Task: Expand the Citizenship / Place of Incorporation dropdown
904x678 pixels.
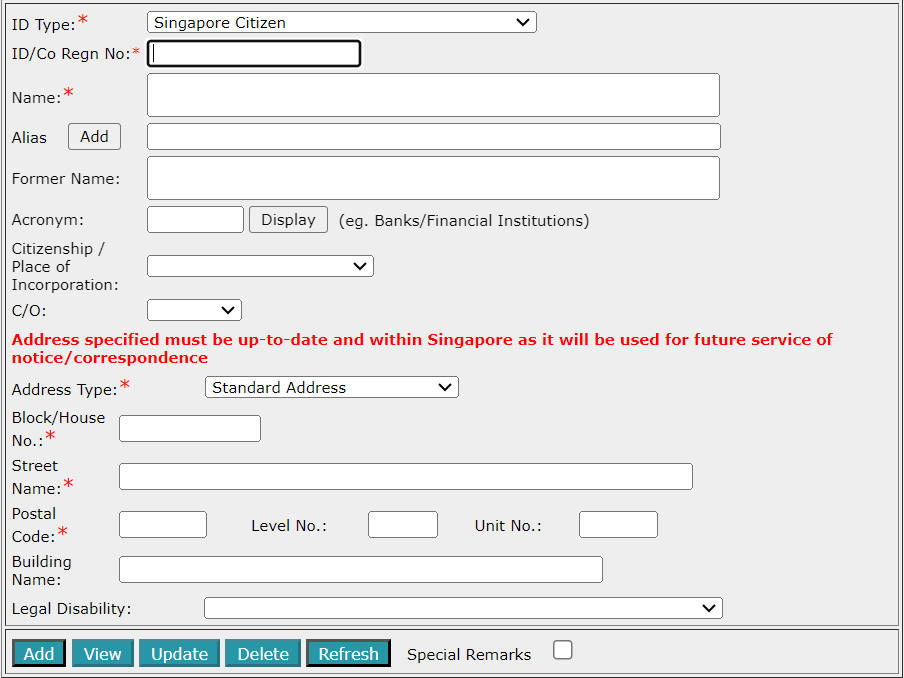Action: click(260, 266)
